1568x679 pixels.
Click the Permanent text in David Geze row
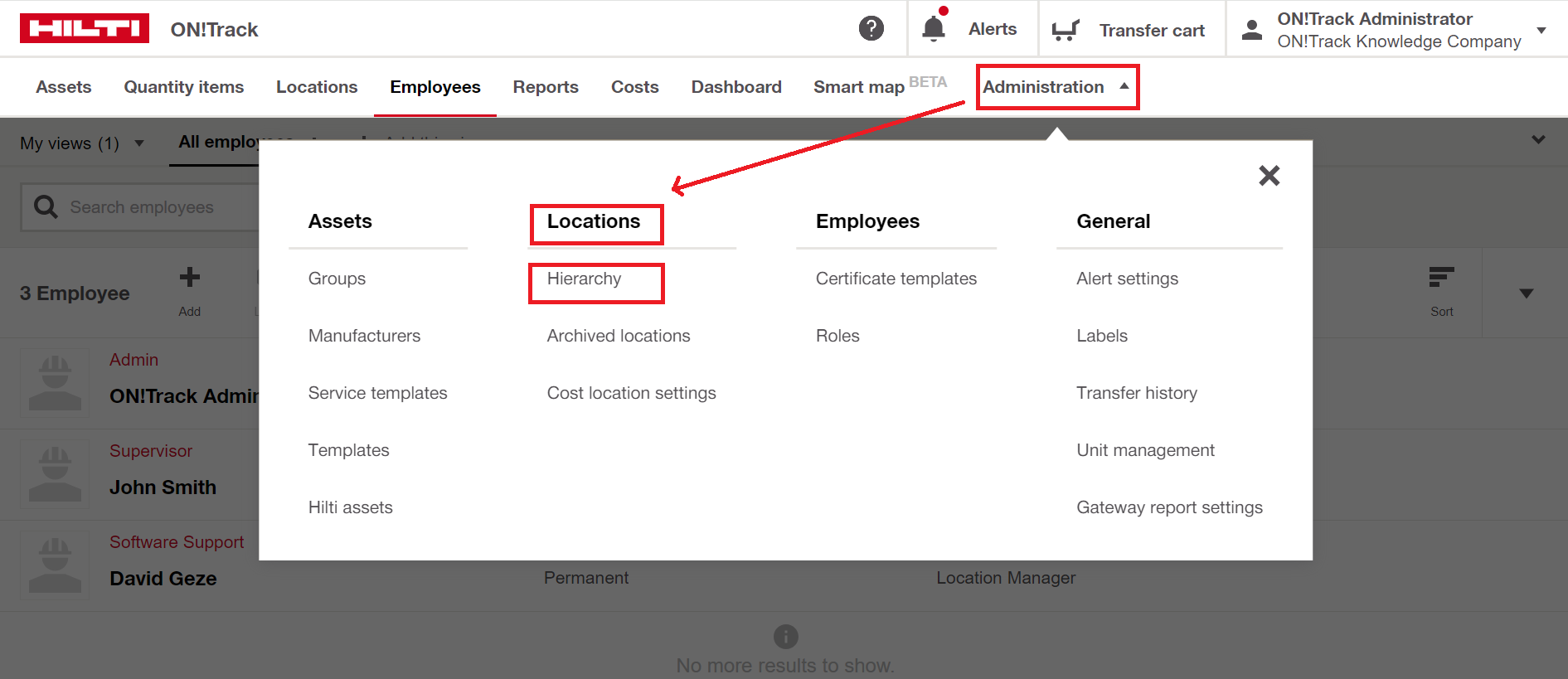pyautogui.click(x=586, y=578)
